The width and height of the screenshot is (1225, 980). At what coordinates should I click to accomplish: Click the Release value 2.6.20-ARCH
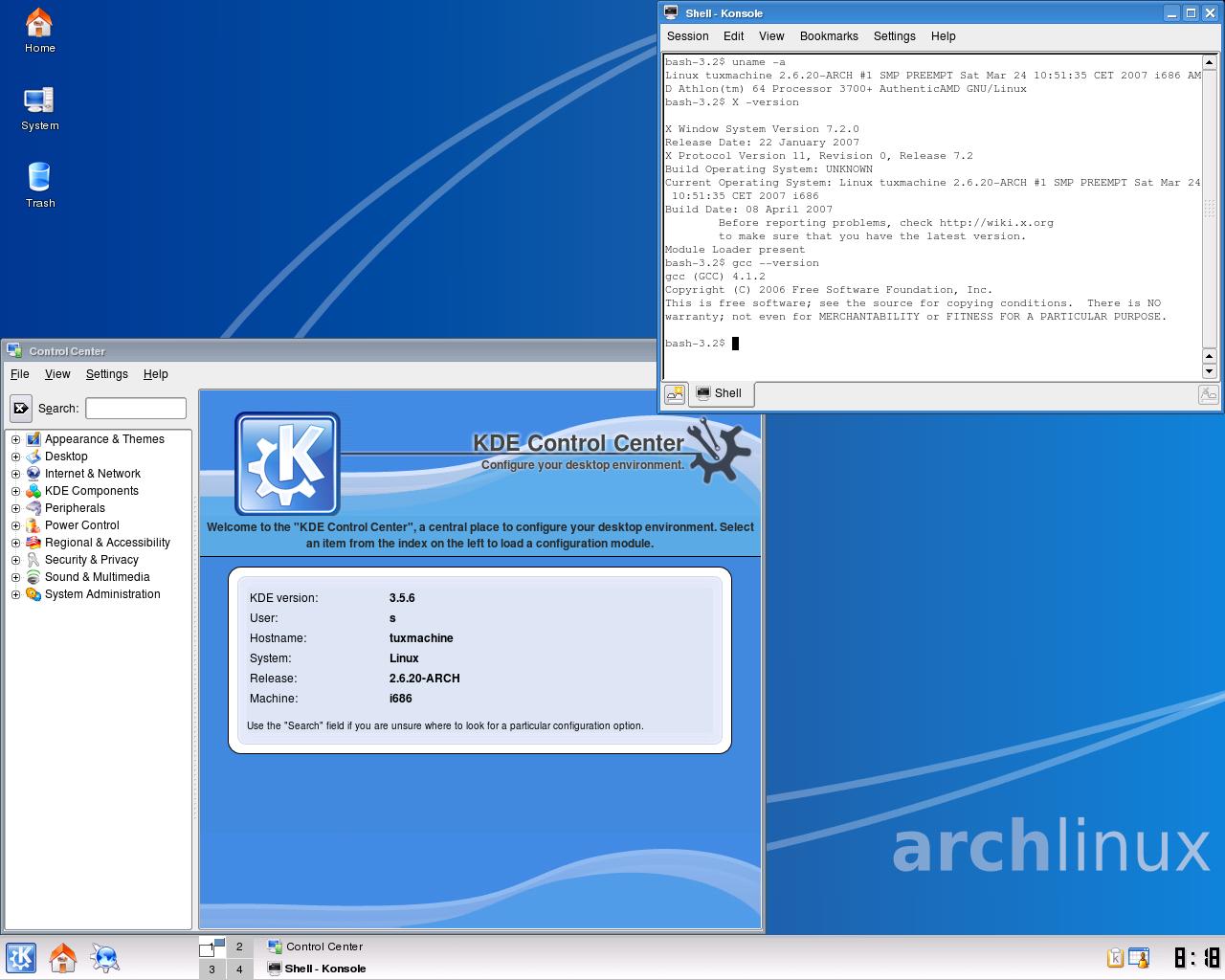coord(425,679)
